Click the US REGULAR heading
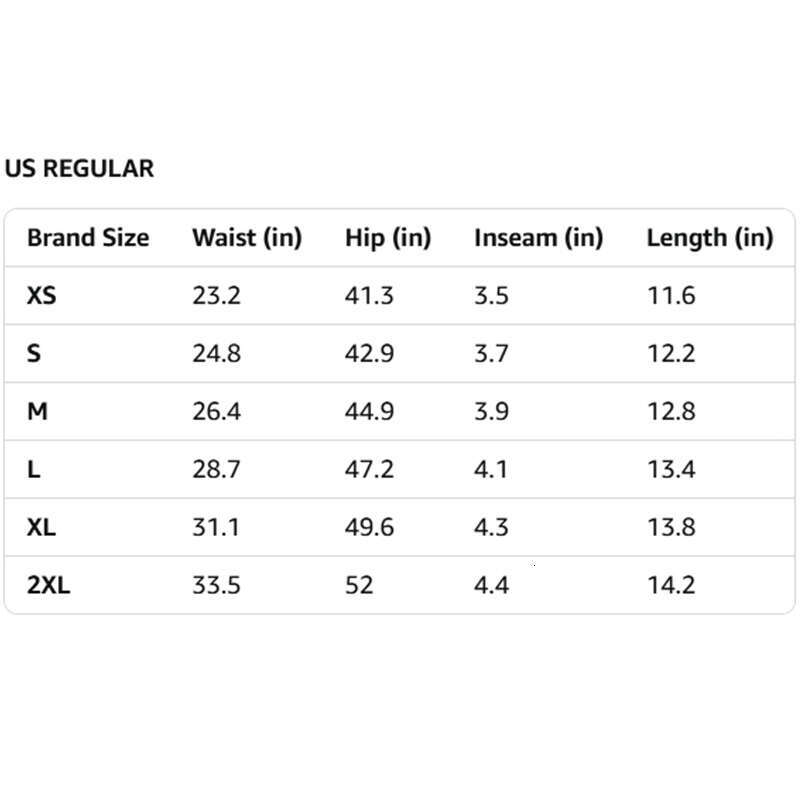Image resolution: width=800 pixels, height=800 pixels. [x=80, y=169]
